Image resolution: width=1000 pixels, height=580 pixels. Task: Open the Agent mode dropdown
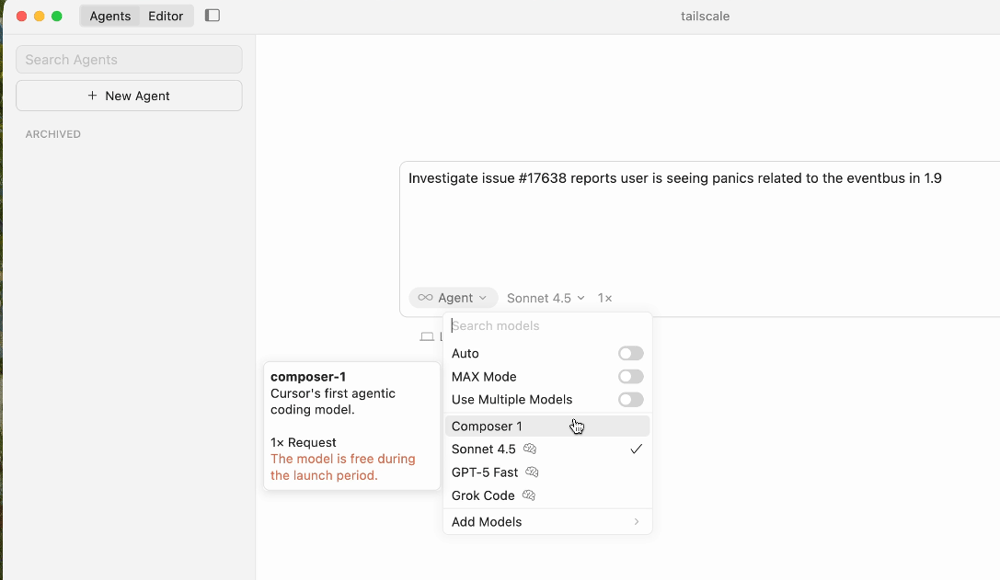(453, 298)
